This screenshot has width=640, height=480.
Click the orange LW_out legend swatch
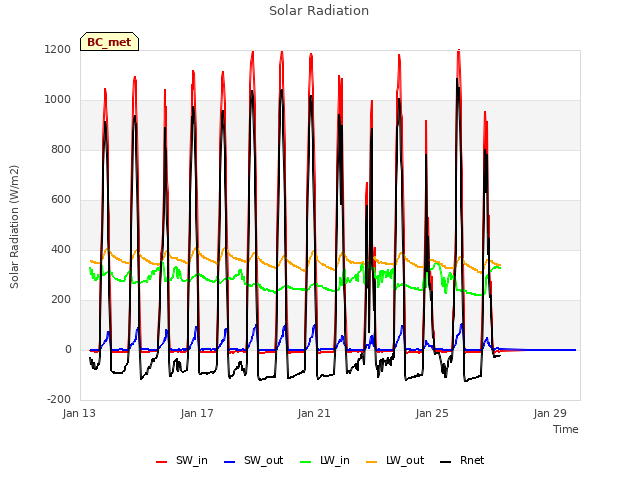[x=372, y=462]
